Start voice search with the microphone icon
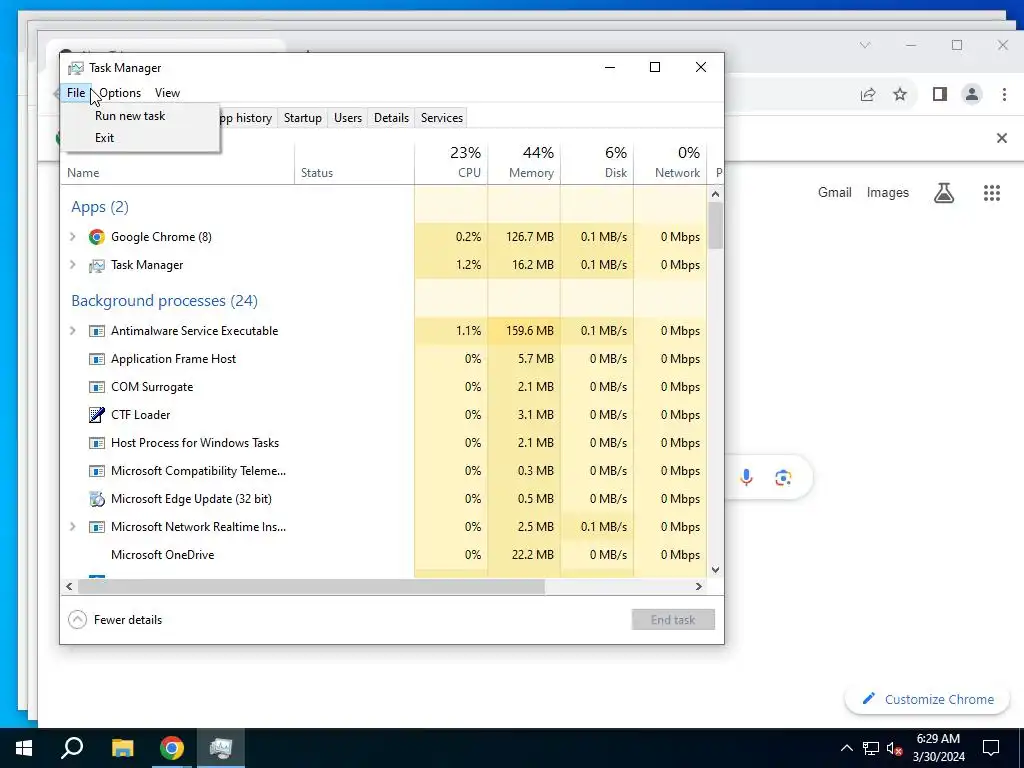This screenshot has width=1024, height=768. [x=746, y=477]
